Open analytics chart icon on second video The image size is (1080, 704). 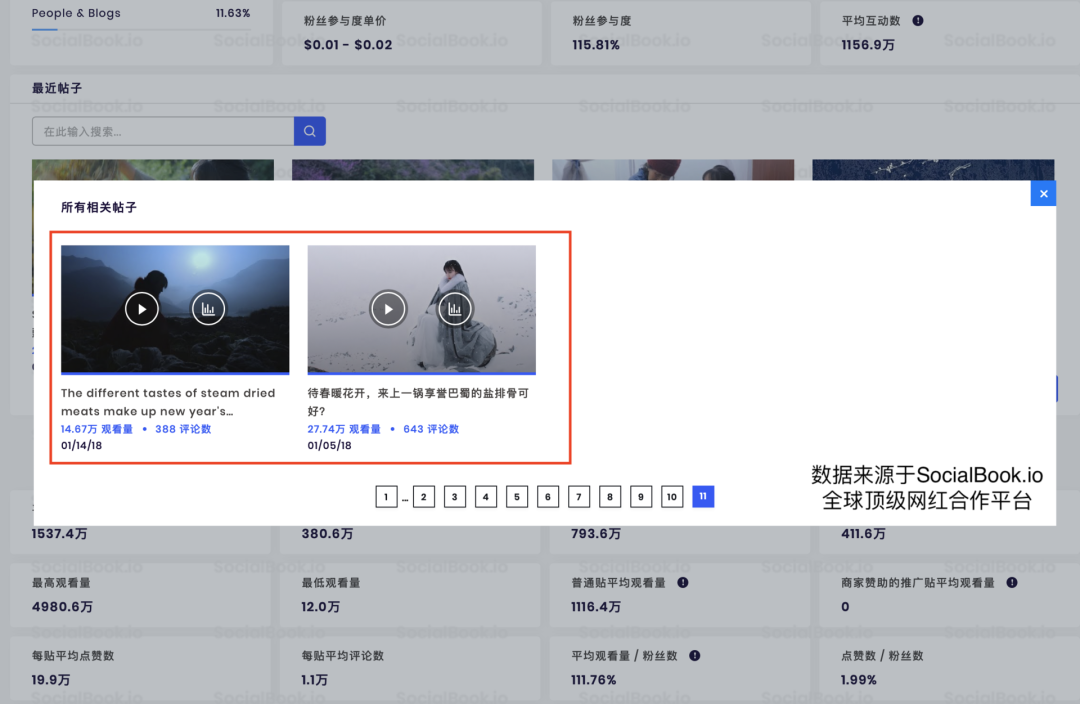tap(455, 309)
